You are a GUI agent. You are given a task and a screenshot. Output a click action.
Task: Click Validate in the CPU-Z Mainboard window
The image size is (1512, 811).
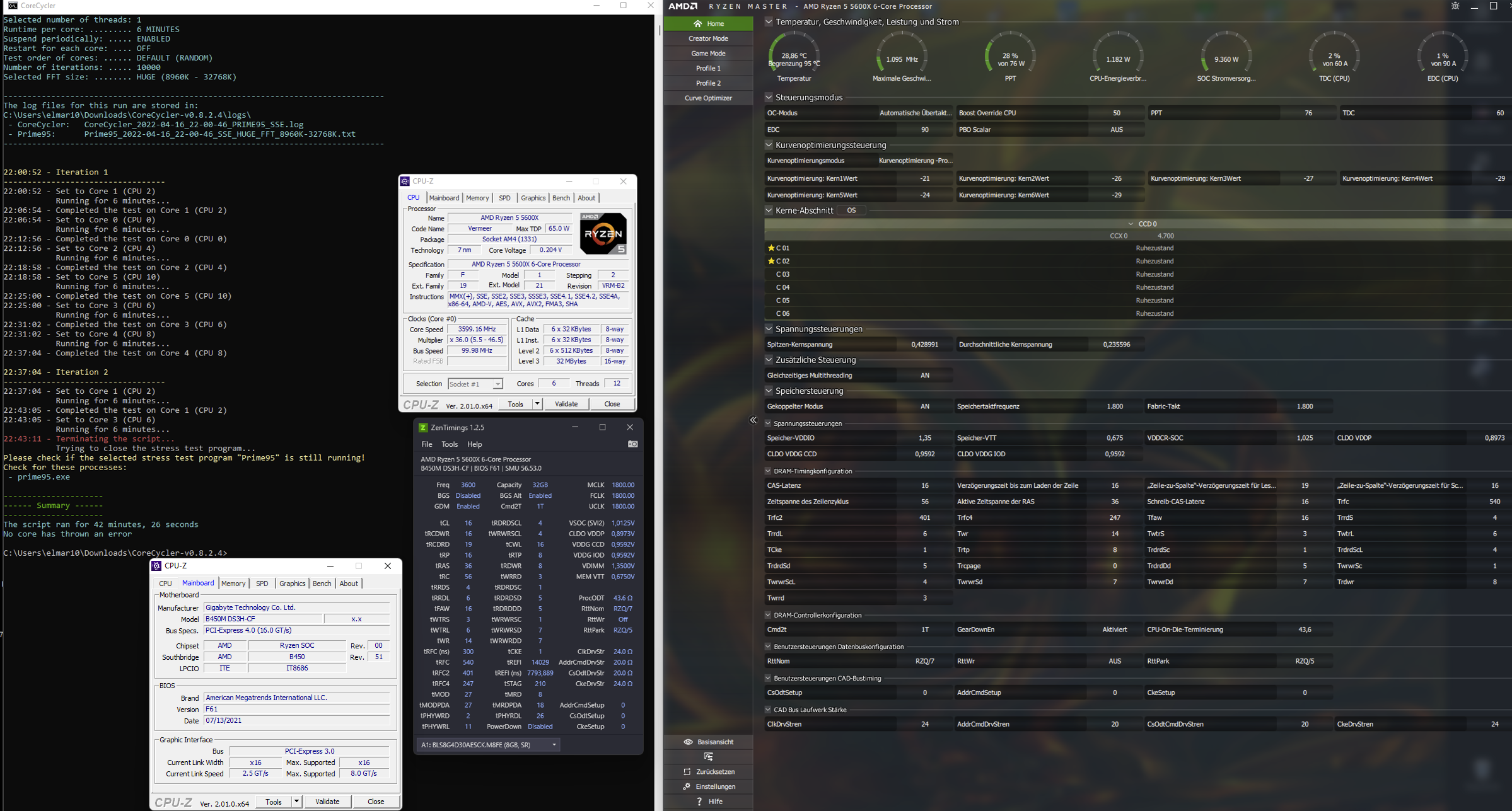click(327, 802)
